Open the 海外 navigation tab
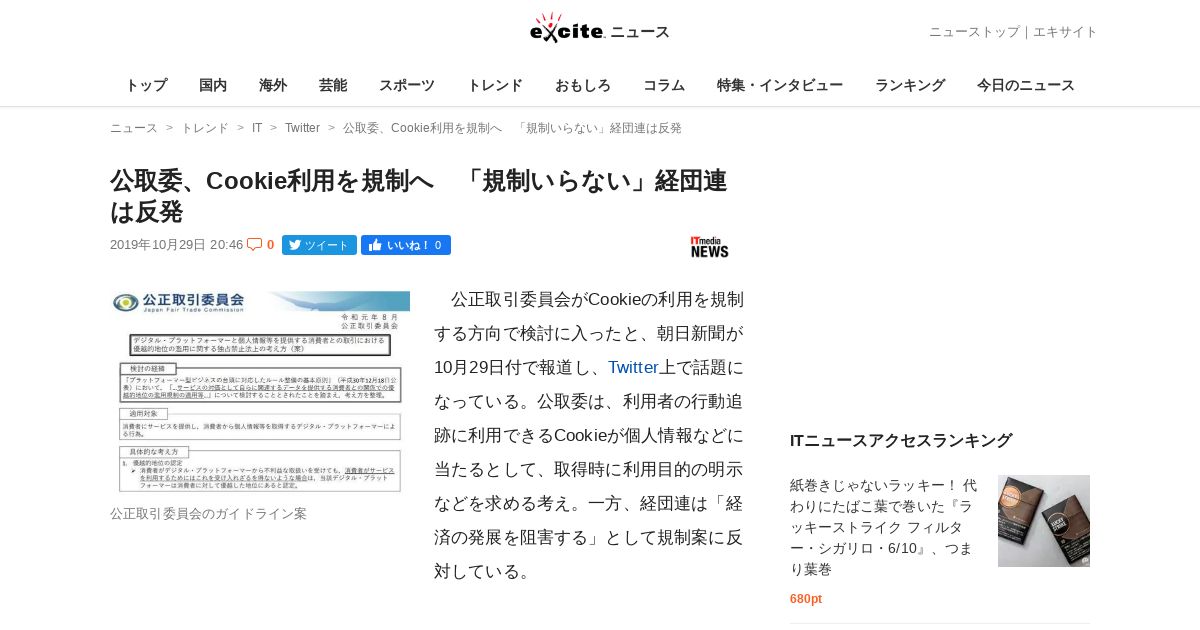Image resolution: width=1200 pixels, height=630 pixels. point(273,85)
